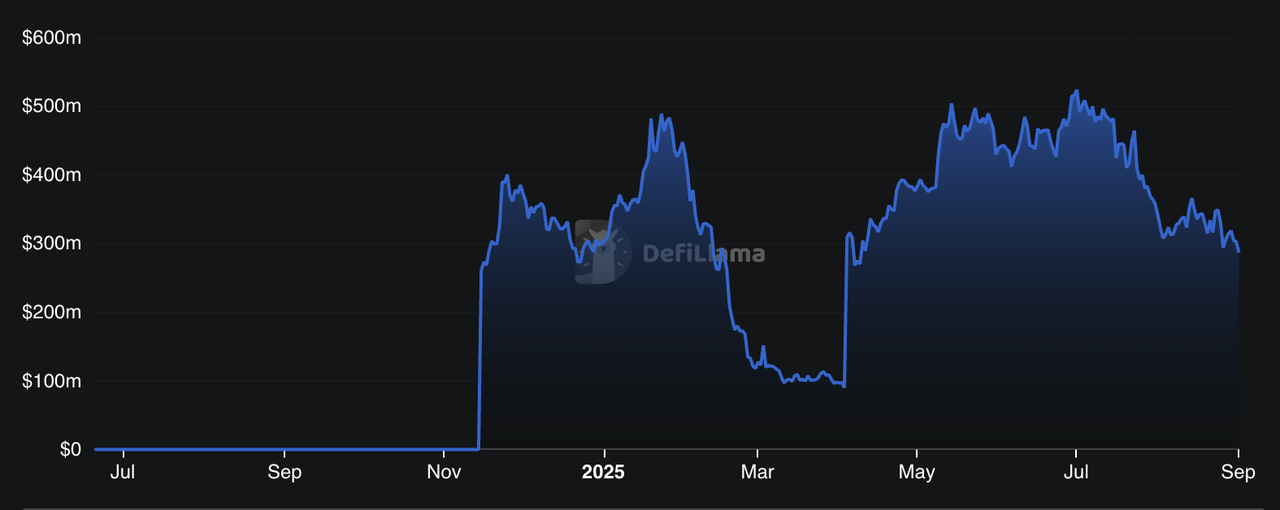Click the $600m y-axis label
Image resolution: width=1280 pixels, height=510 pixels.
(x=50, y=38)
